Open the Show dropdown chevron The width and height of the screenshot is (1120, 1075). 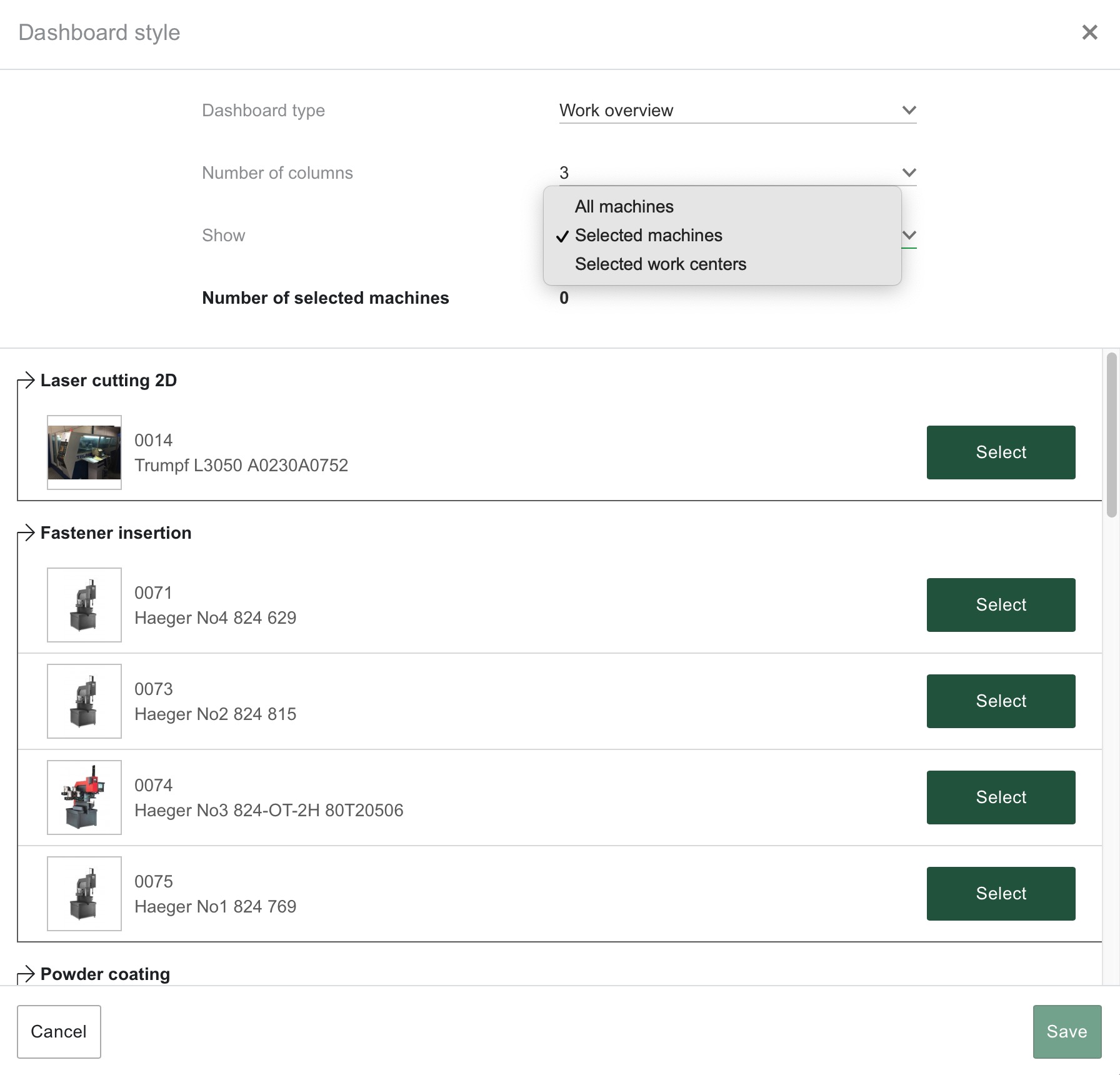[908, 235]
